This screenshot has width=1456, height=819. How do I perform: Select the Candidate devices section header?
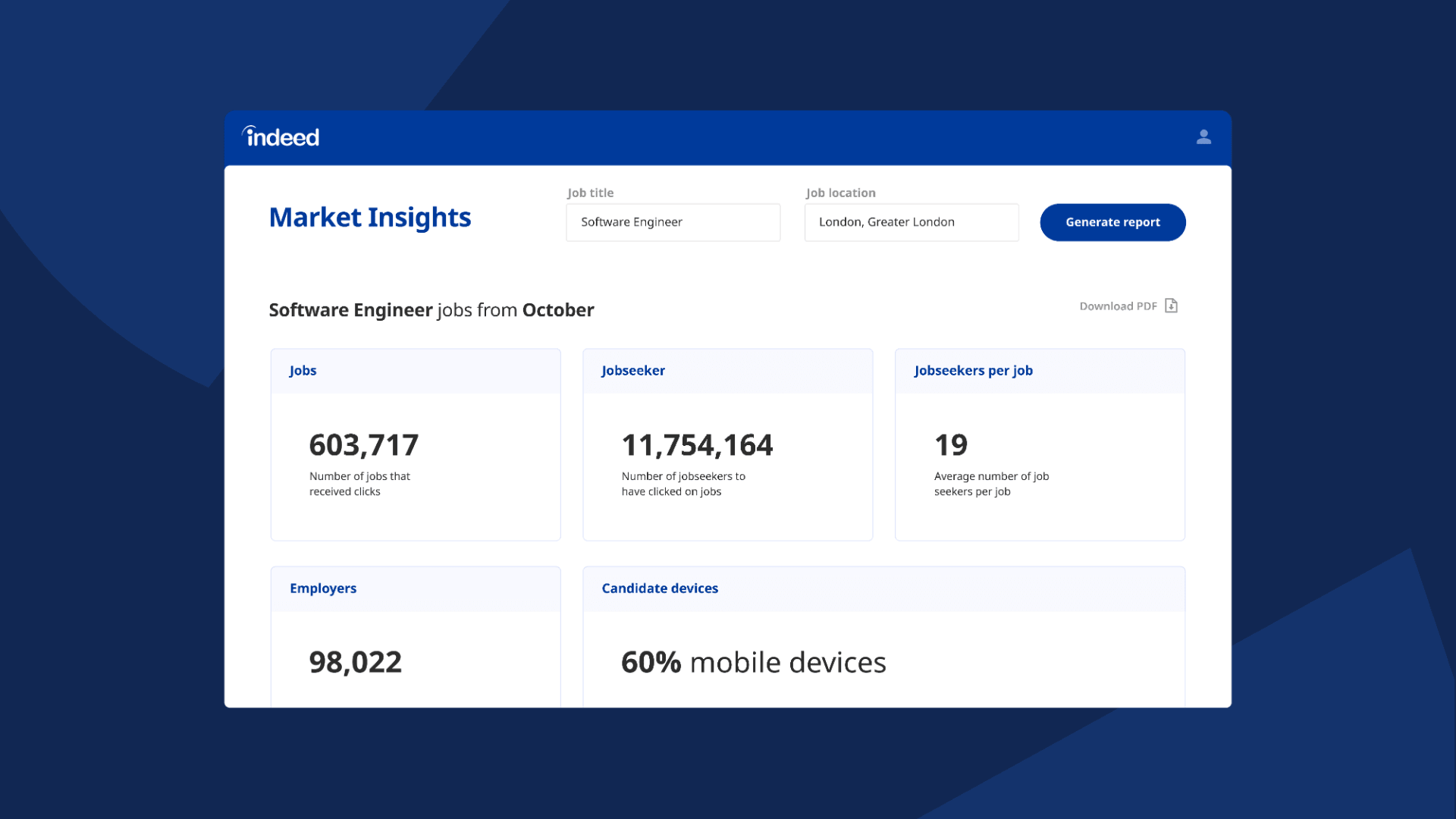point(660,588)
